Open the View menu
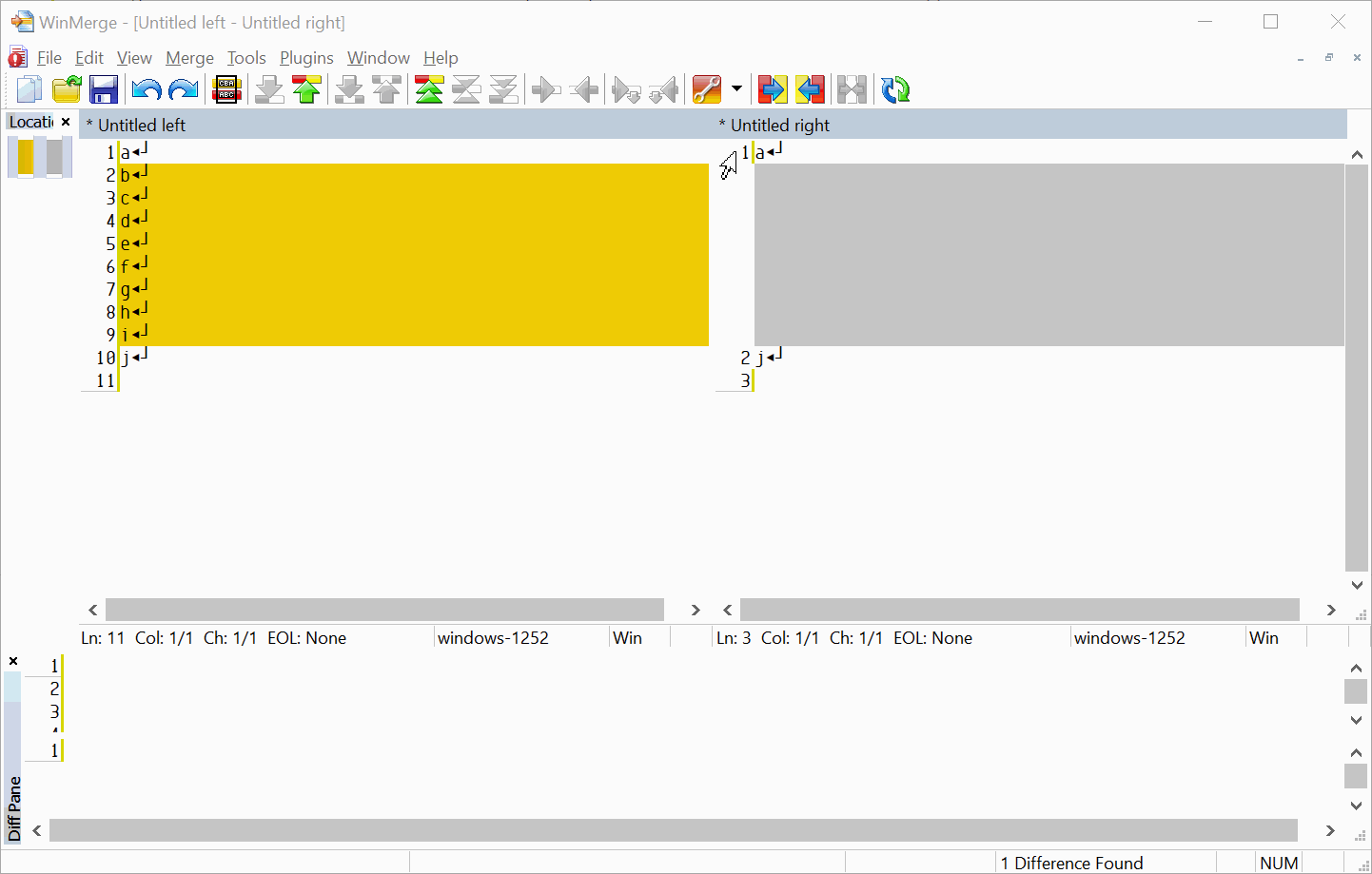 click(134, 57)
